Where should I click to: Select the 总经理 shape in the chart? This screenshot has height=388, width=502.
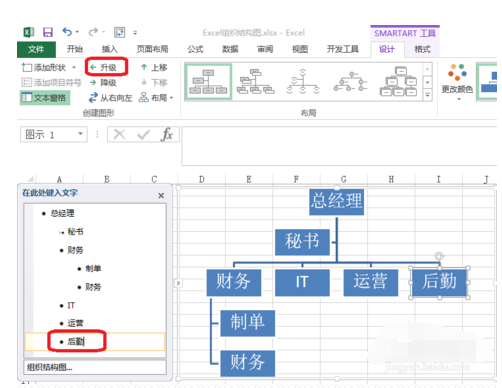337,202
